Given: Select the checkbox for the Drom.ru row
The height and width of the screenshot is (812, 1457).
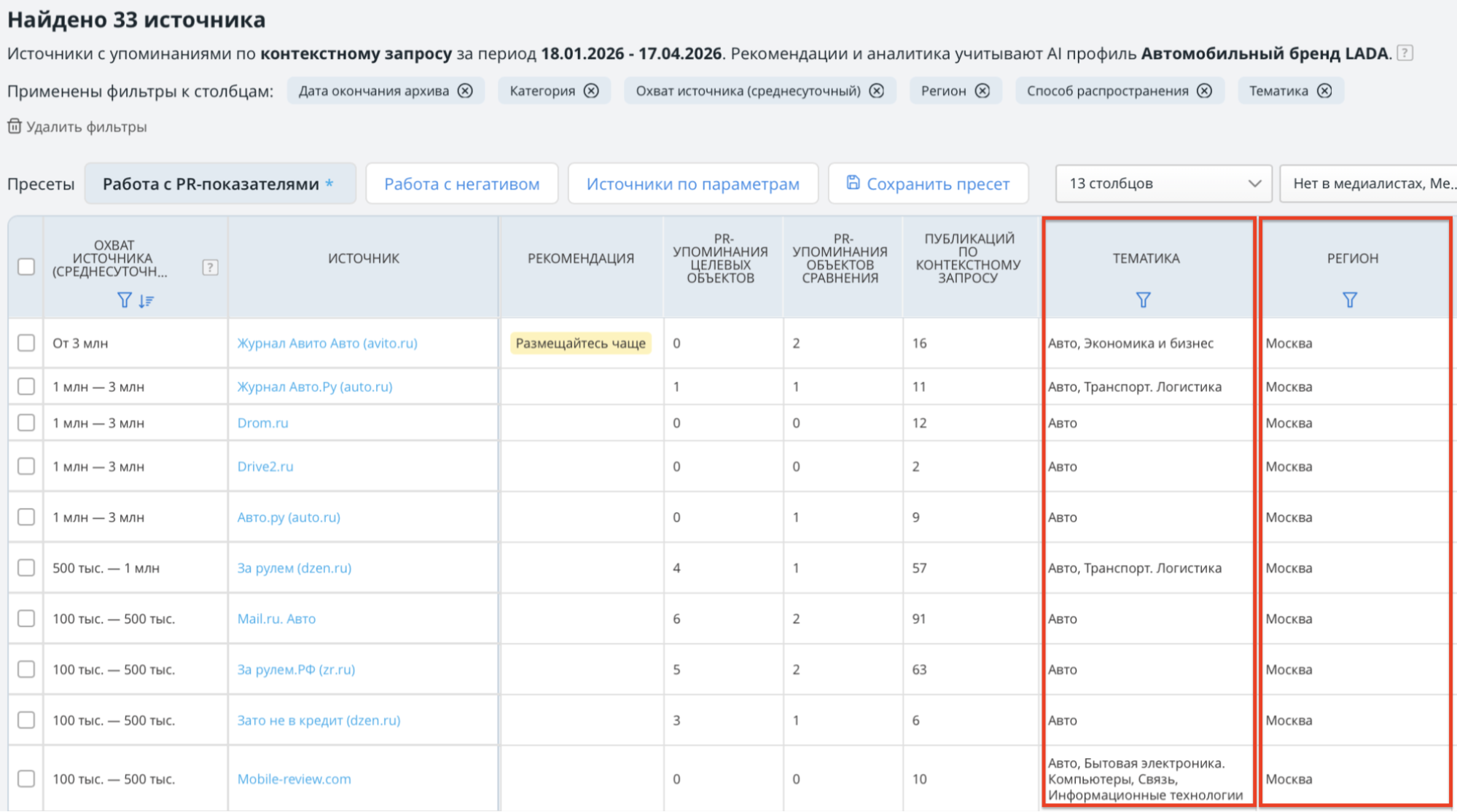Looking at the screenshot, I should click(26, 423).
